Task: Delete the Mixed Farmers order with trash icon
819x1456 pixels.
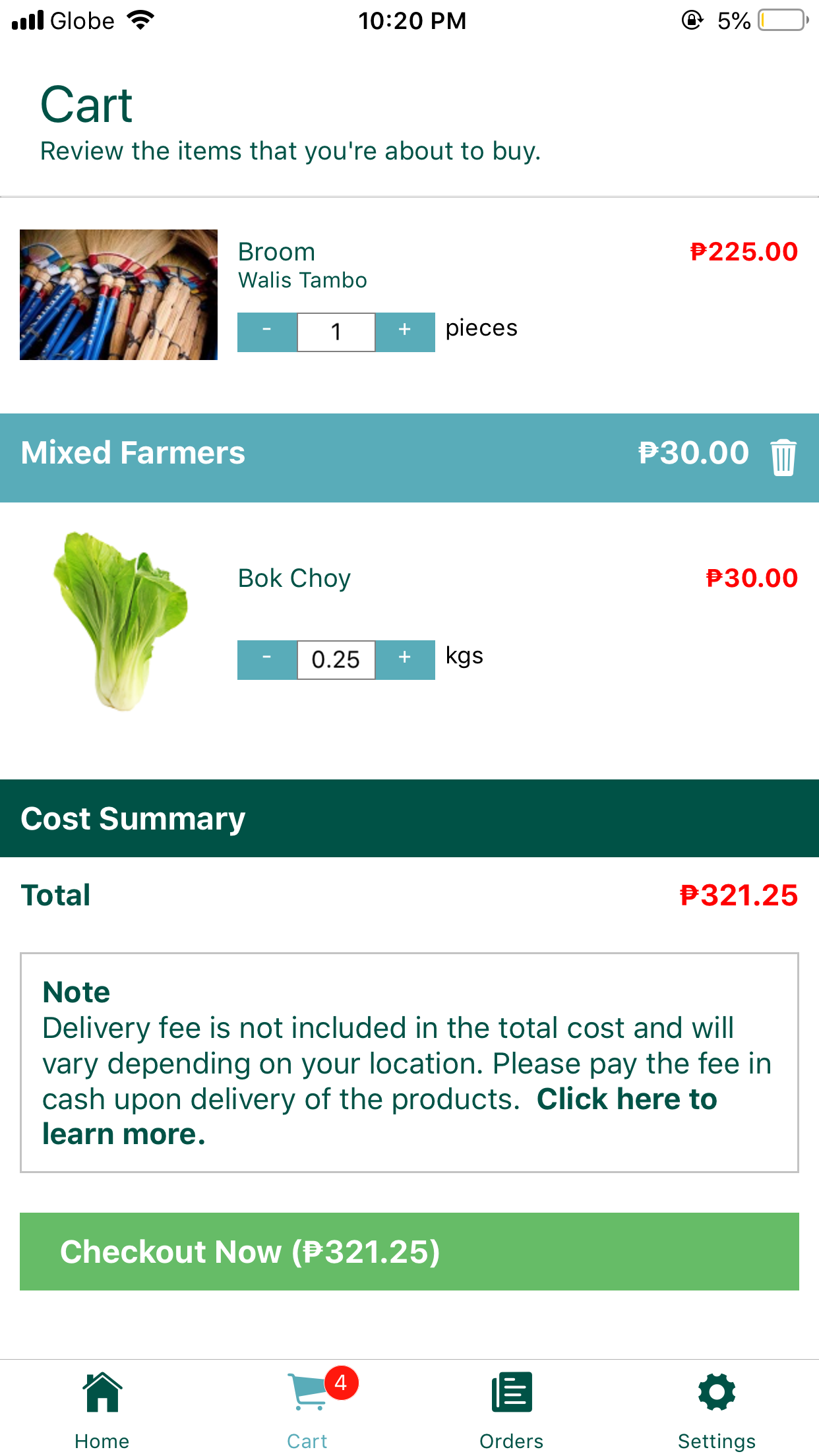Action: (783, 456)
